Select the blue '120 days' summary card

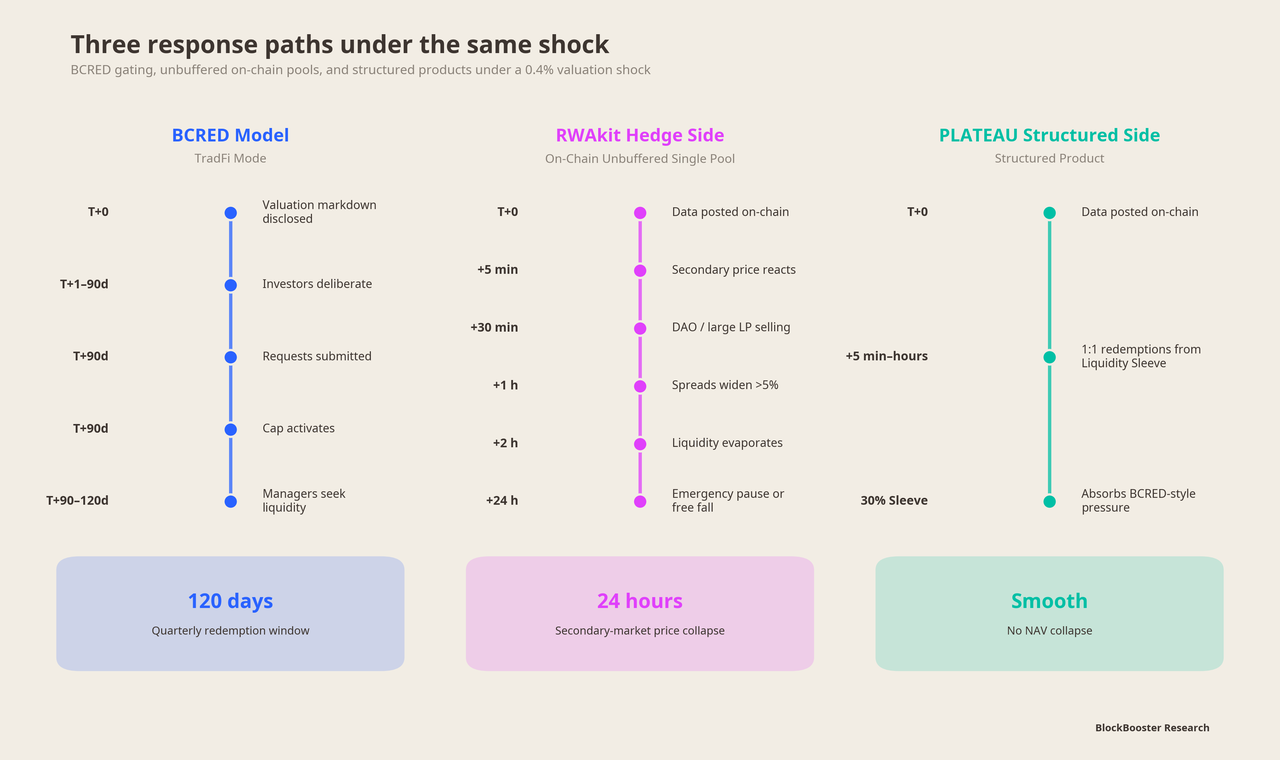tap(230, 613)
